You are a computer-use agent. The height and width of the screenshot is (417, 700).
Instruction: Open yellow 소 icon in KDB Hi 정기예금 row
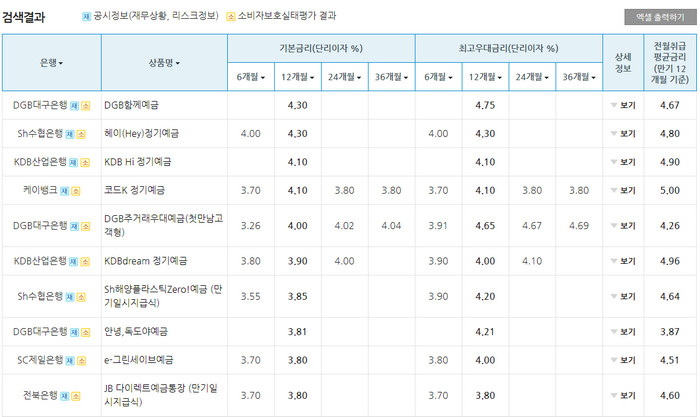85,163
